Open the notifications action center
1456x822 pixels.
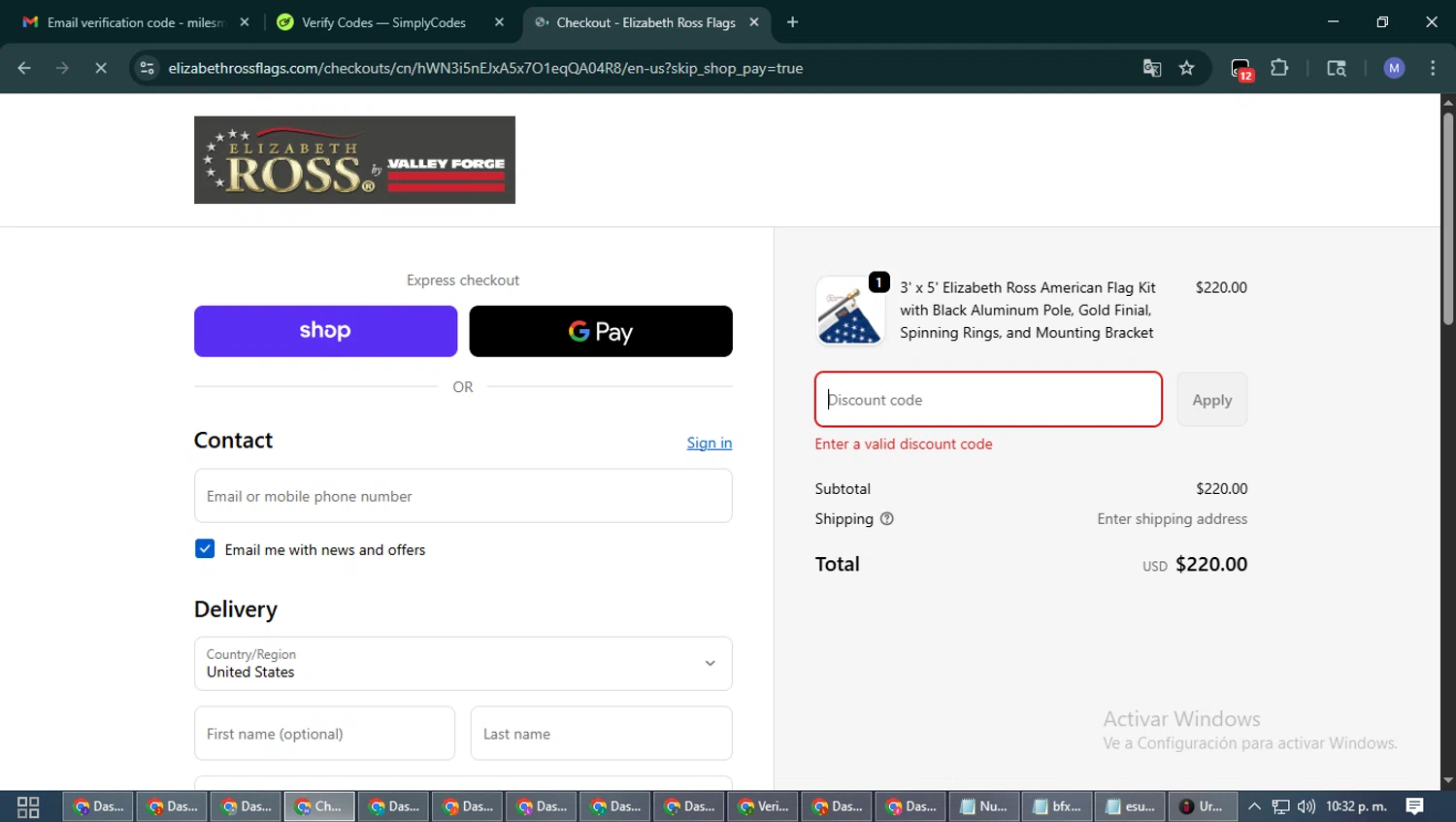[x=1415, y=806]
